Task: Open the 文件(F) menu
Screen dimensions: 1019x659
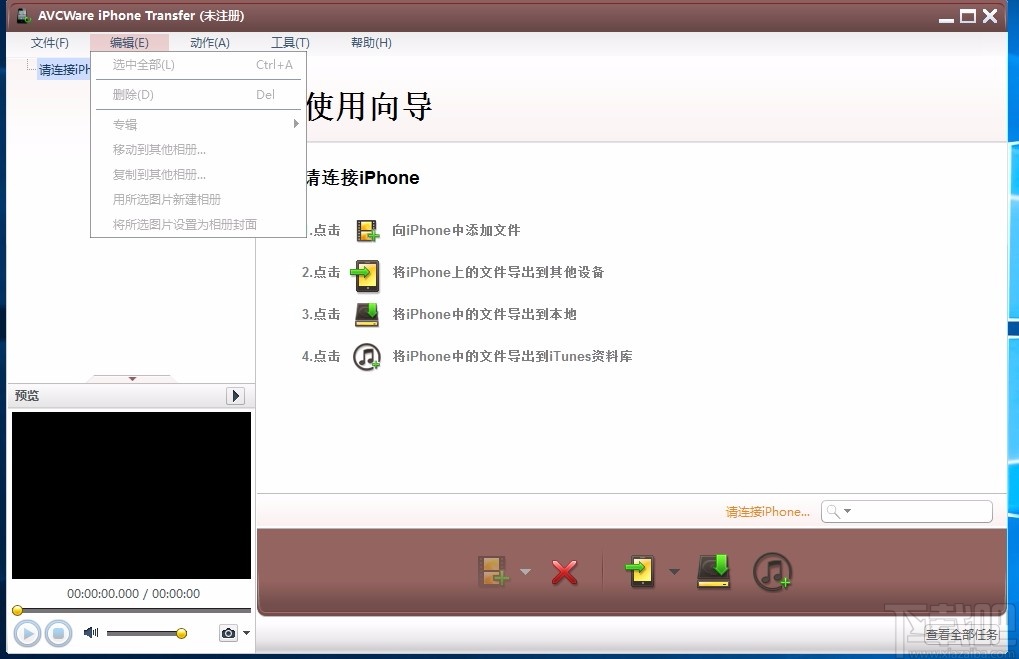Action: click(x=50, y=42)
